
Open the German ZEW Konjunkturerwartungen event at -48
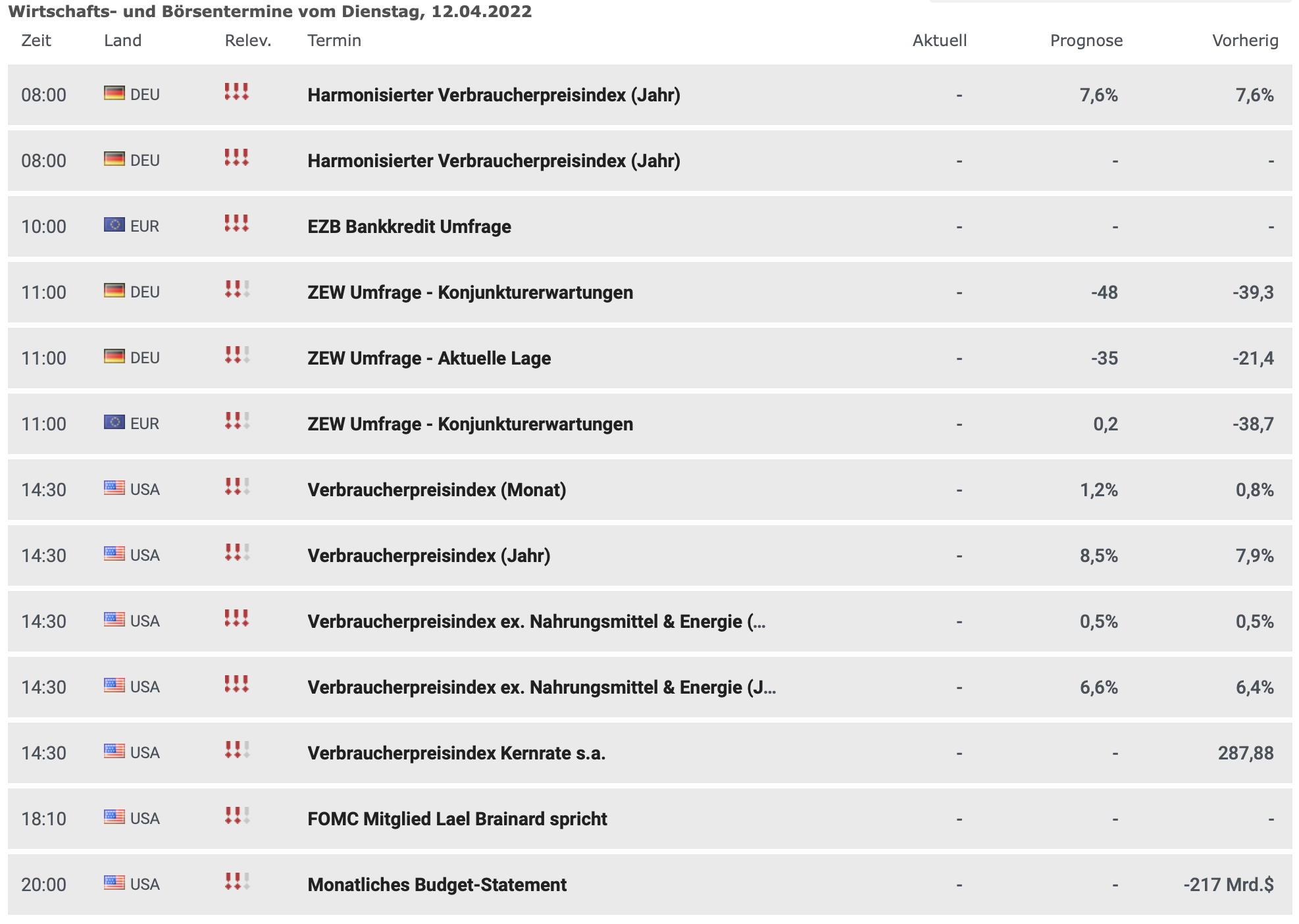coord(471,292)
